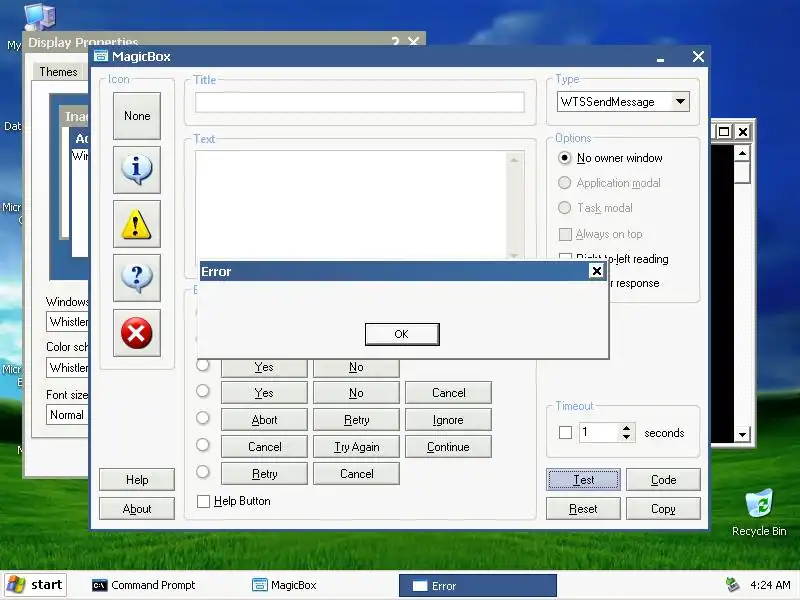Image resolution: width=800 pixels, height=600 pixels.
Task: Click OK in the Error dialog
Action: click(x=402, y=334)
